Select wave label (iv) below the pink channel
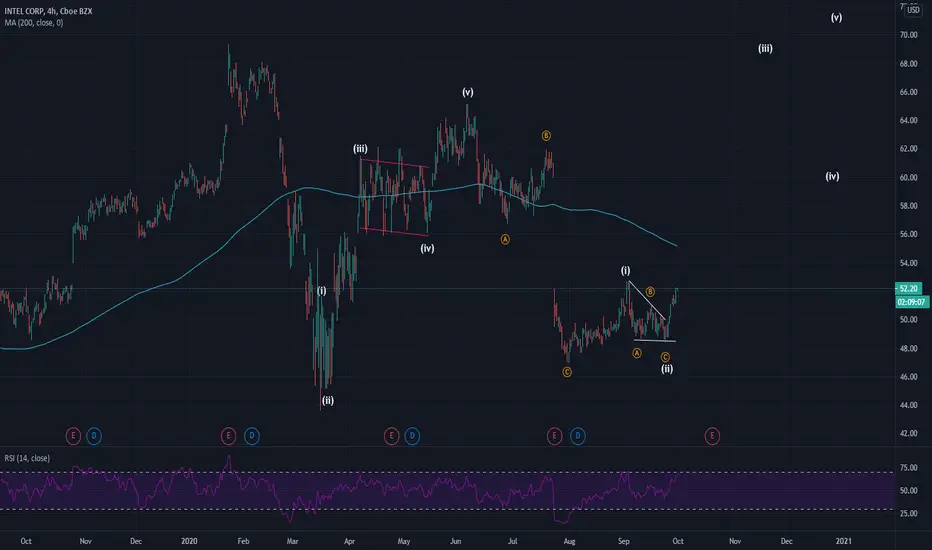 pyautogui.click(x=427, y=248)
